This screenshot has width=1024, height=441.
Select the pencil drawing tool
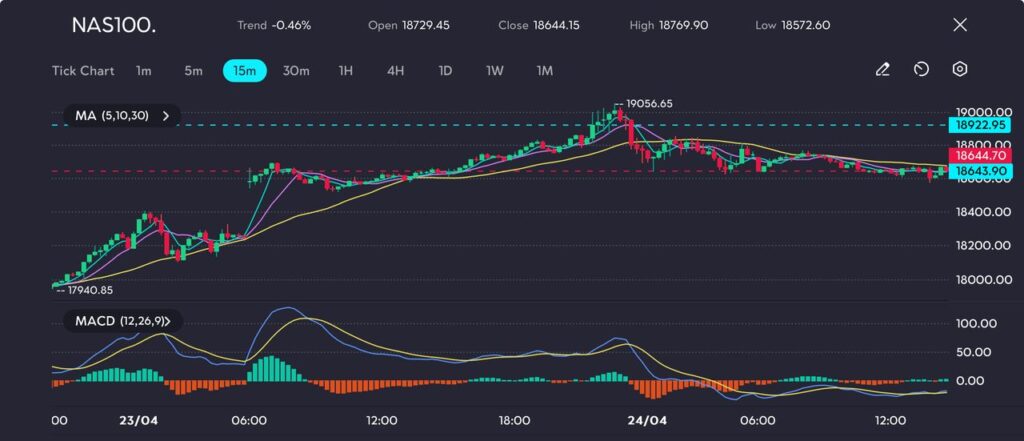tap(882, 70)
